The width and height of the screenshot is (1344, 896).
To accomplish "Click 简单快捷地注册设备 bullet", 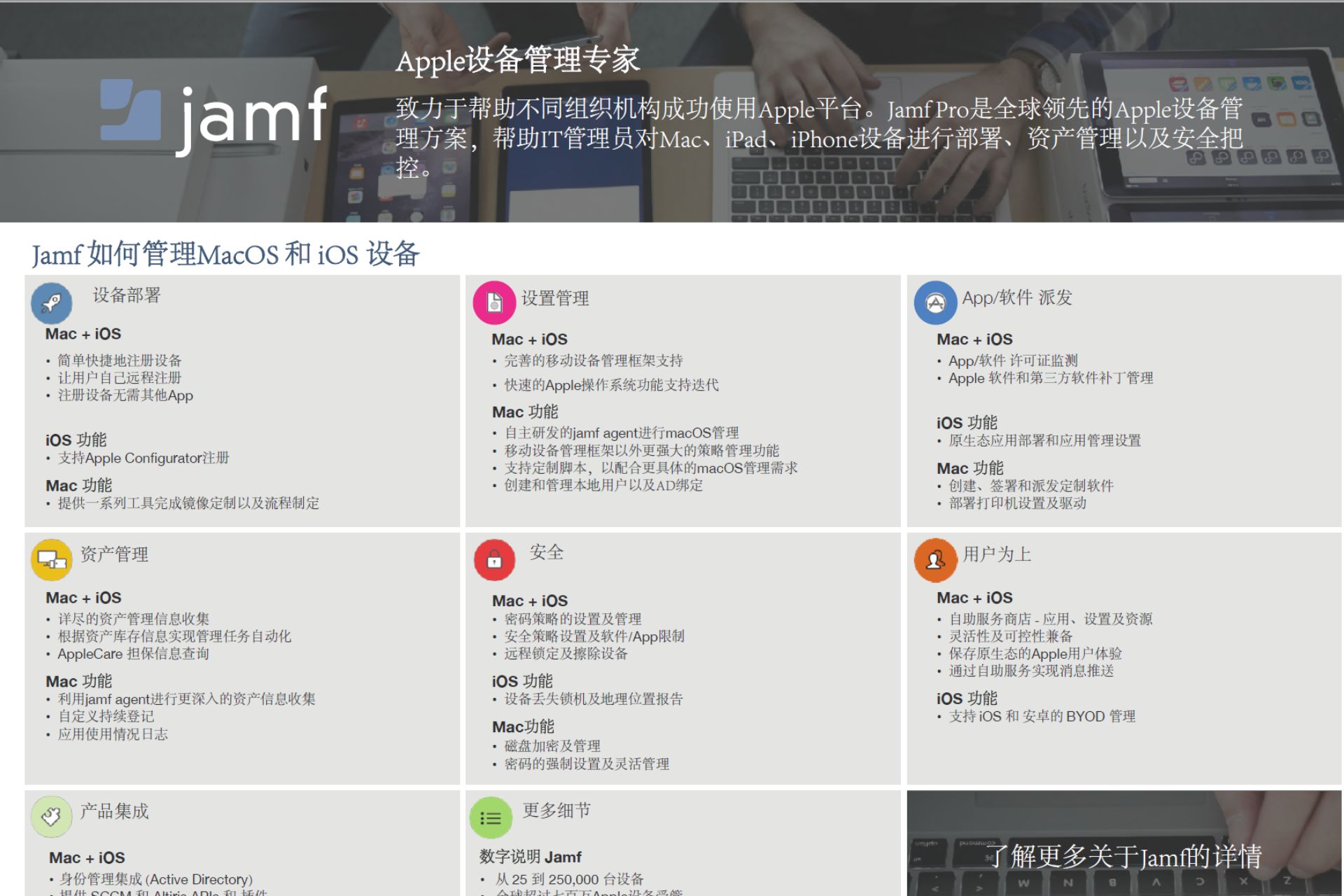I will [x=120, y=360].
